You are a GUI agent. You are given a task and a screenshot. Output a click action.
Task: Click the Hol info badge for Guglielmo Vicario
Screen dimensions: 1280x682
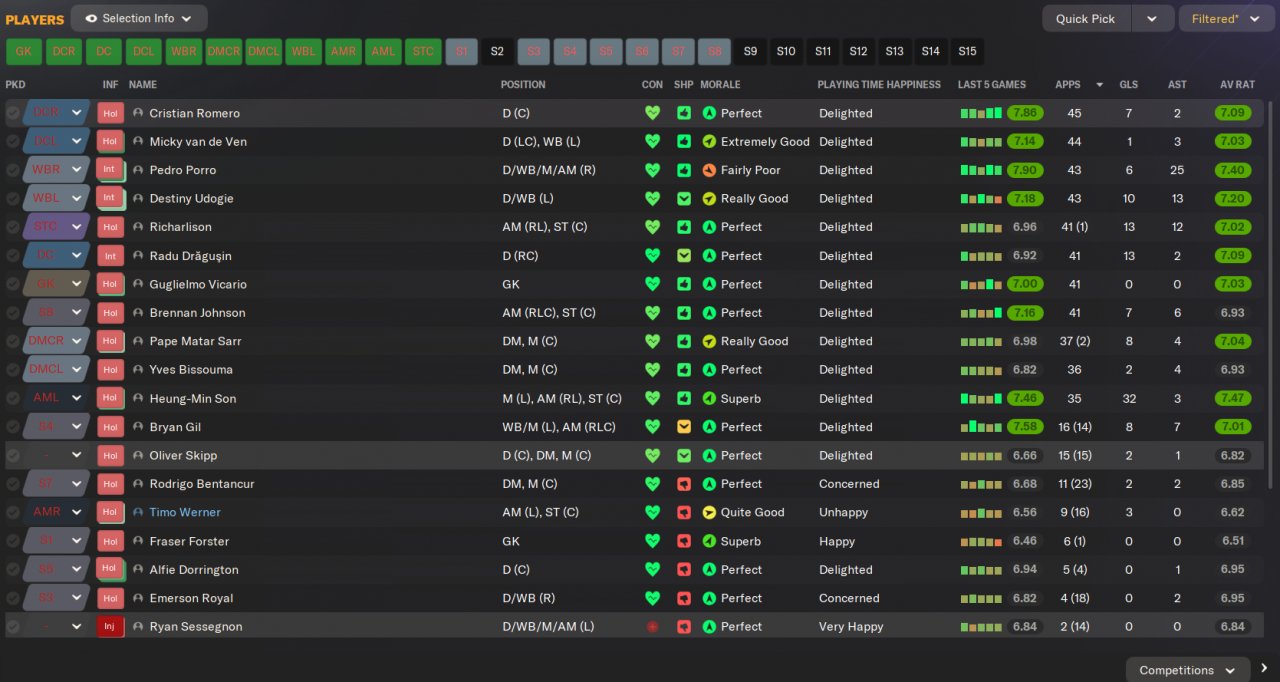[x=110, y=284]
